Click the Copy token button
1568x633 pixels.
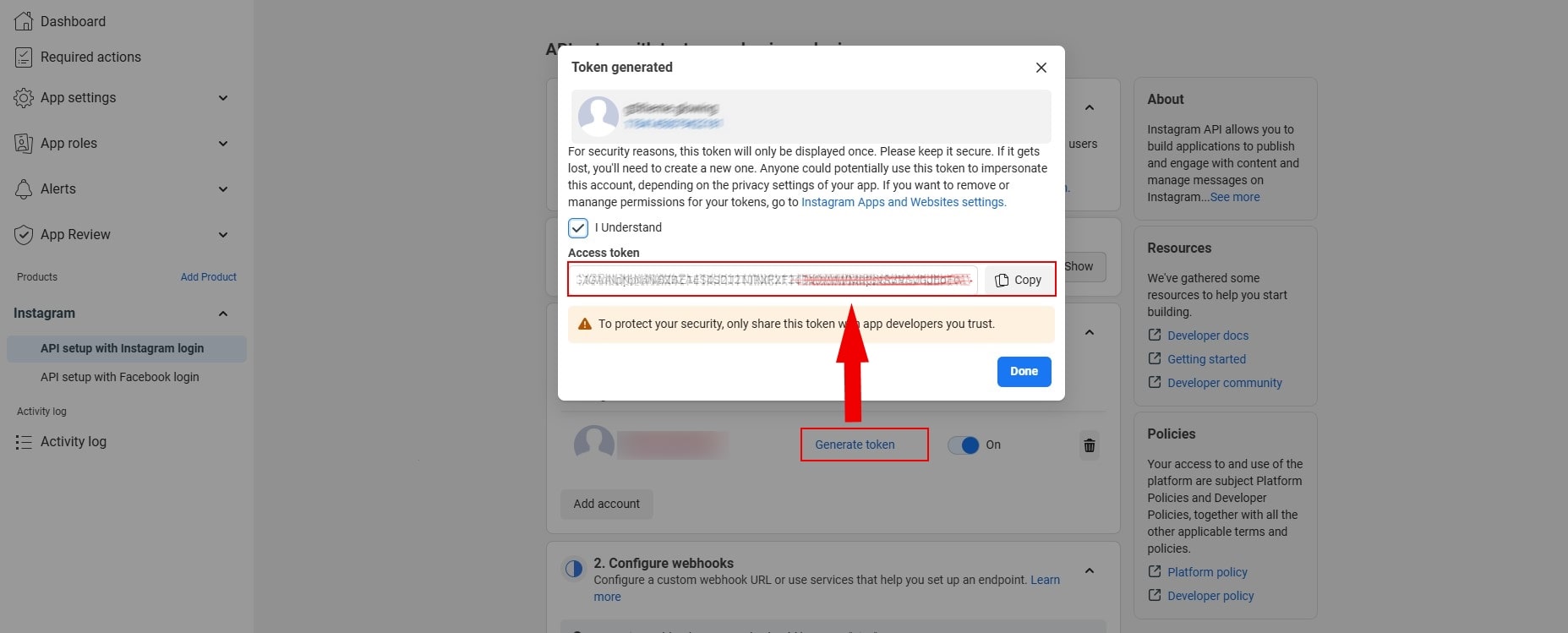coord(1019,280)
